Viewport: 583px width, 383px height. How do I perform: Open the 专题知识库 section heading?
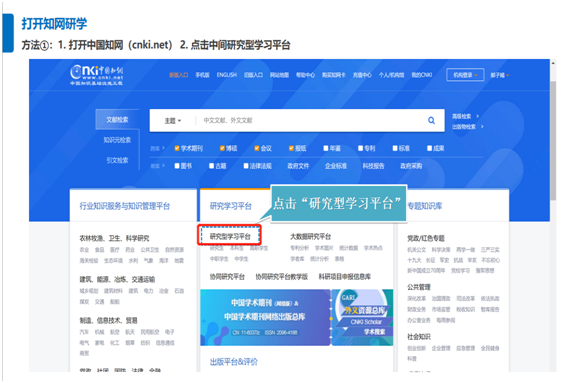tap(425, 206)
